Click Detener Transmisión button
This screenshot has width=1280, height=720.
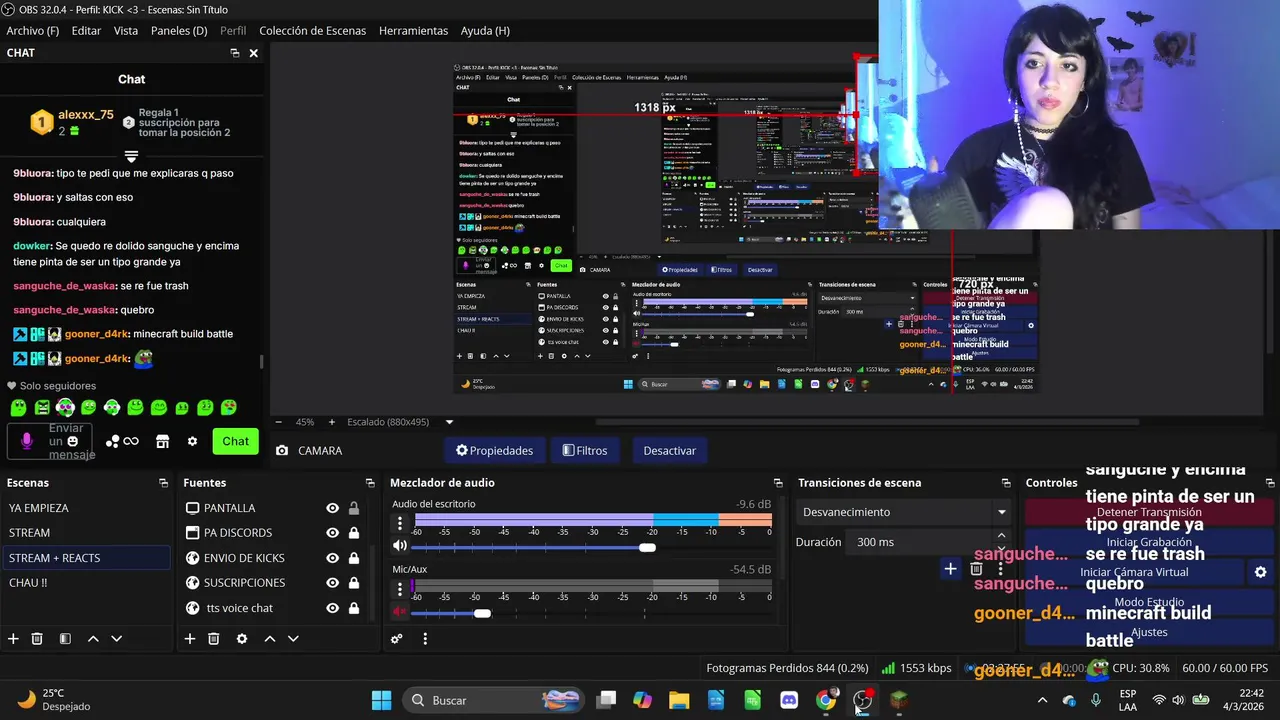(1149, 512)
